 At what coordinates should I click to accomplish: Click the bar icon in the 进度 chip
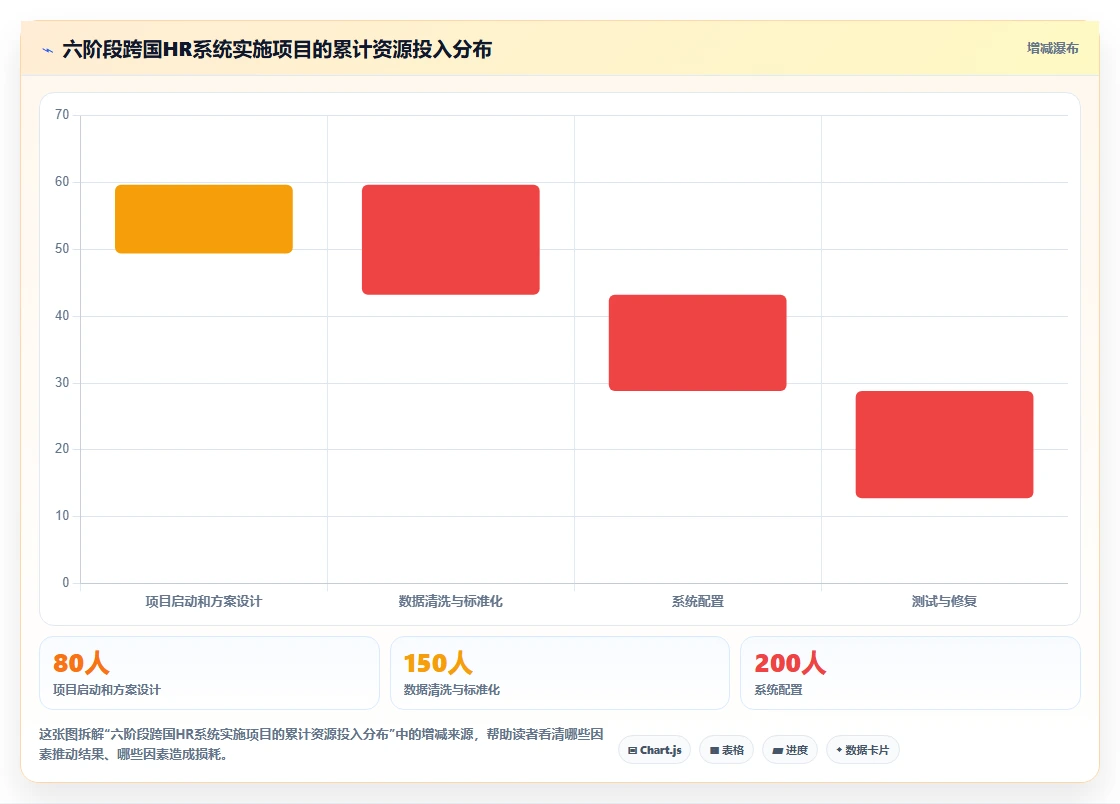tap(778, 750)
